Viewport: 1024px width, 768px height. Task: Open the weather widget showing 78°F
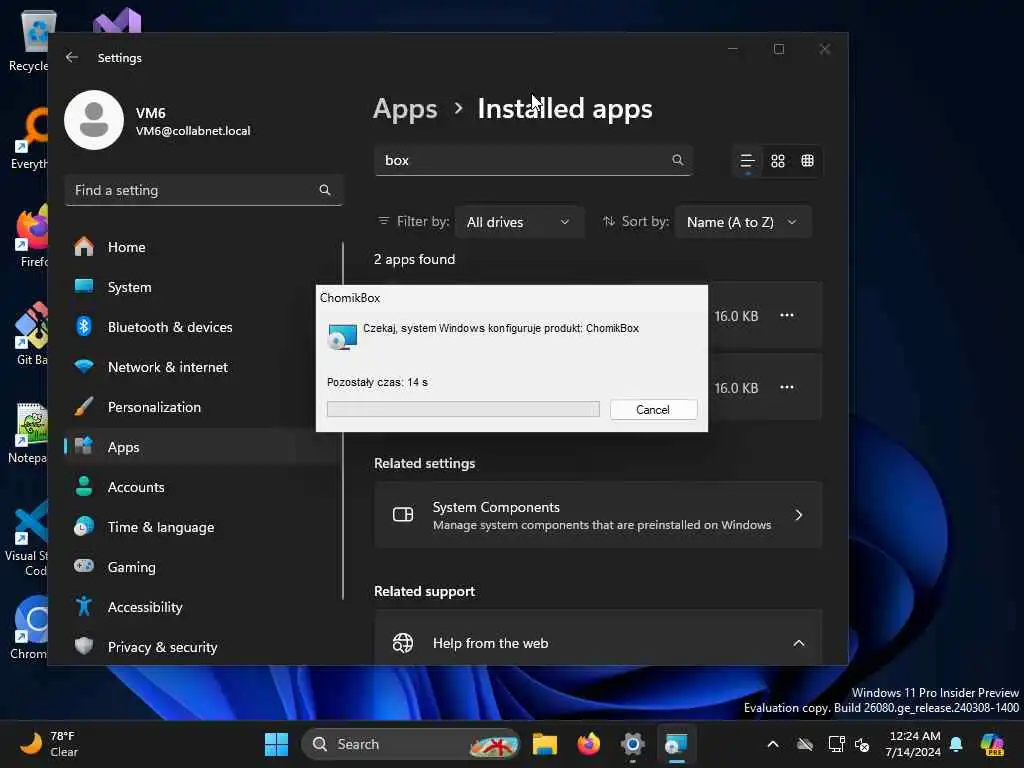coord(48,744)
